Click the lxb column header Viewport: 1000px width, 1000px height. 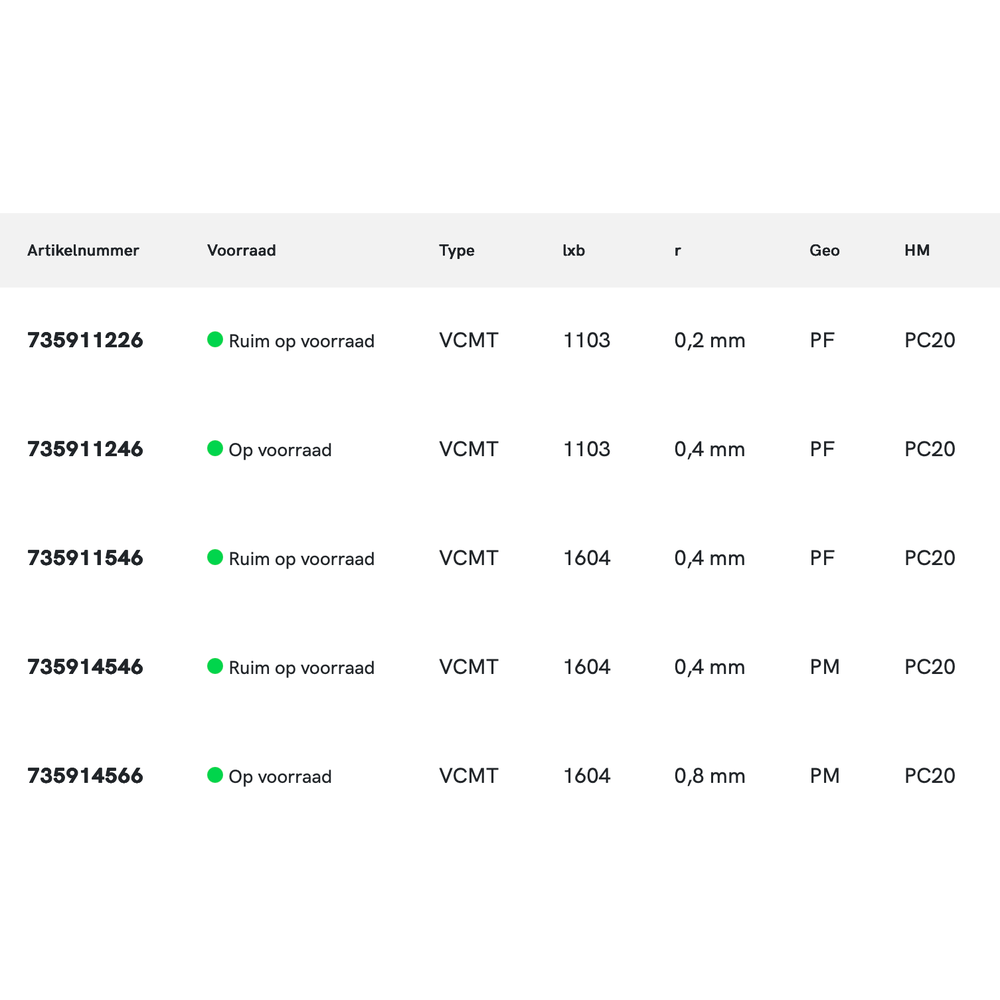(574, 250)
